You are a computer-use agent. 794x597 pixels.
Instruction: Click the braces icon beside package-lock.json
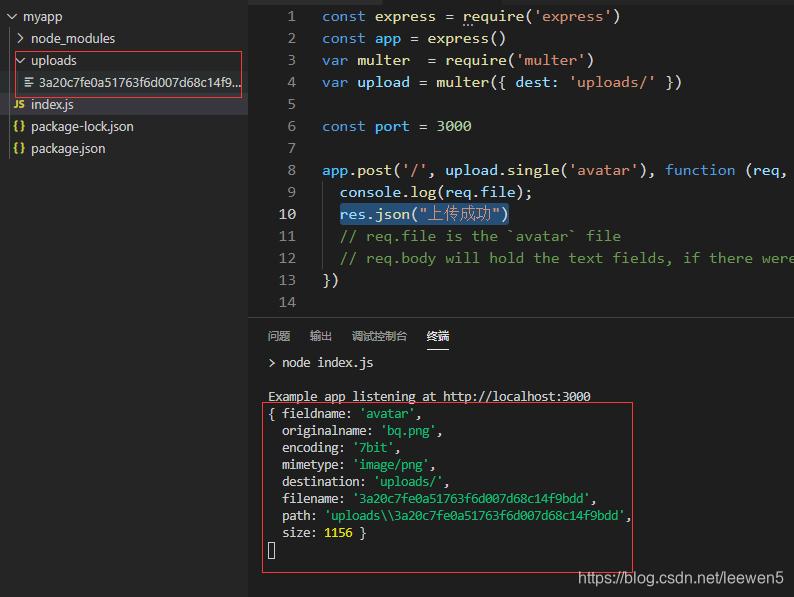pyautogui.click(x=19, y=127)
